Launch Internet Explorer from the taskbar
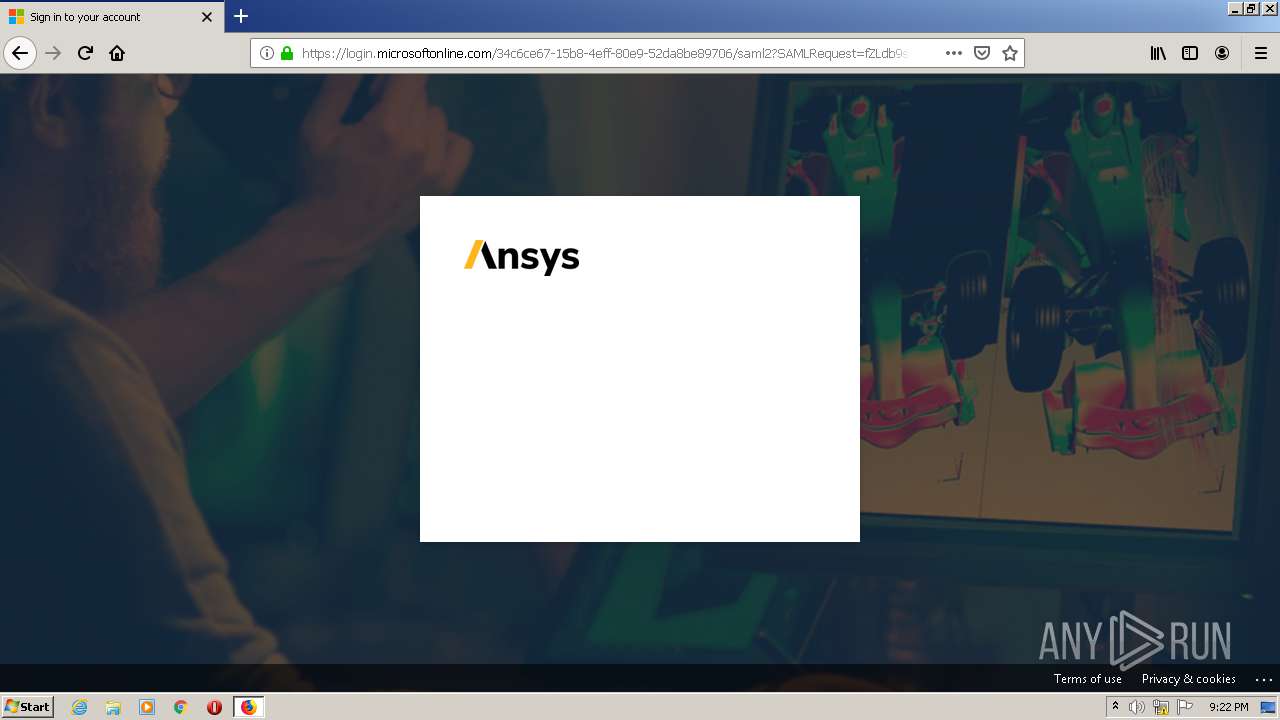The width and height of the screenshot is (1280, 720). 79,707
